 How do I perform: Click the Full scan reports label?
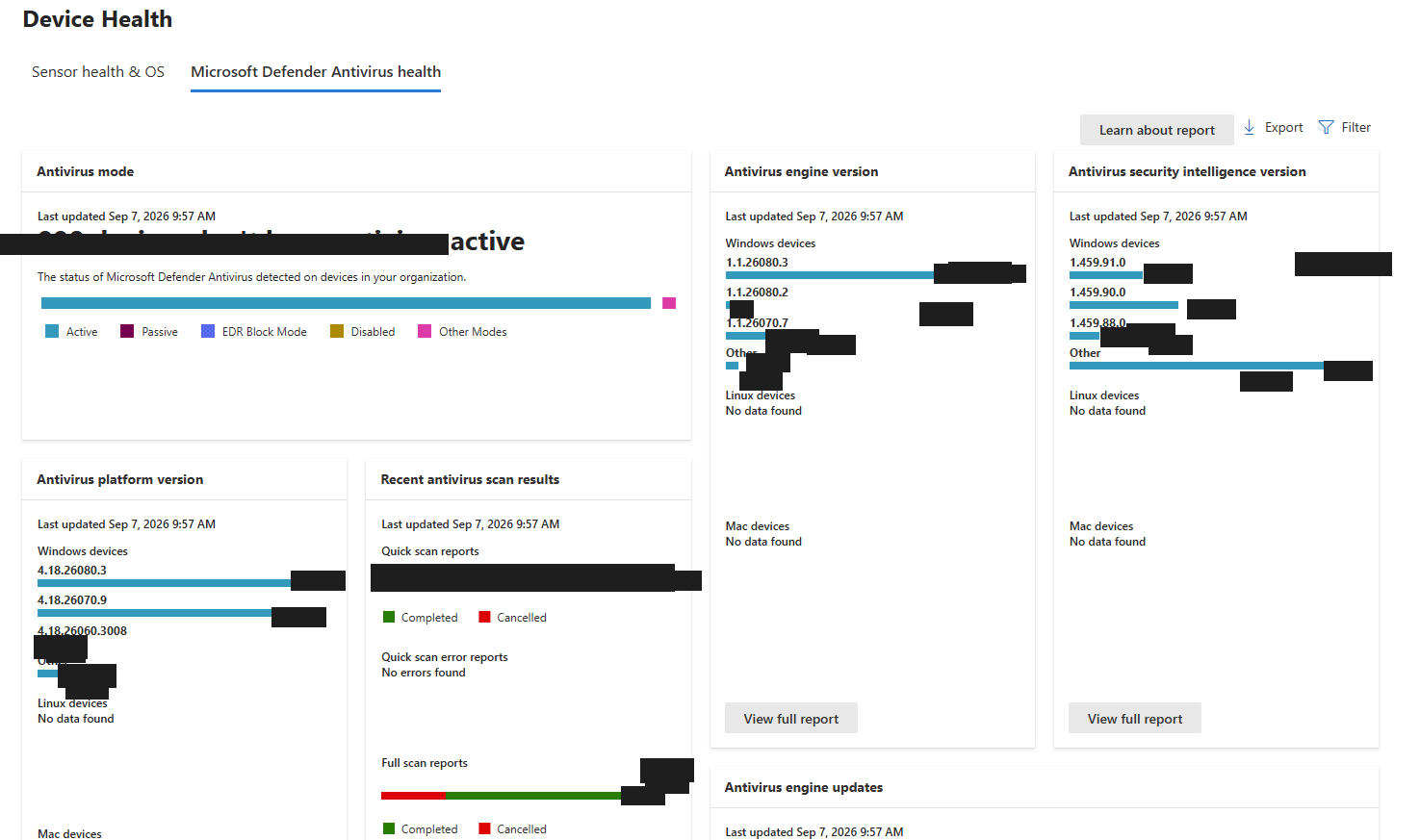[x=425, y=763]
